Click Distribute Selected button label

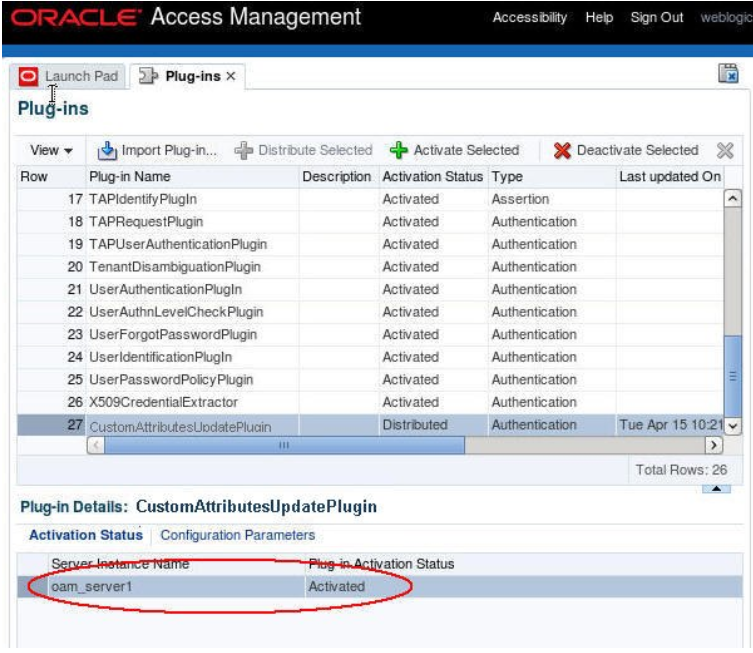coord(315,150)
